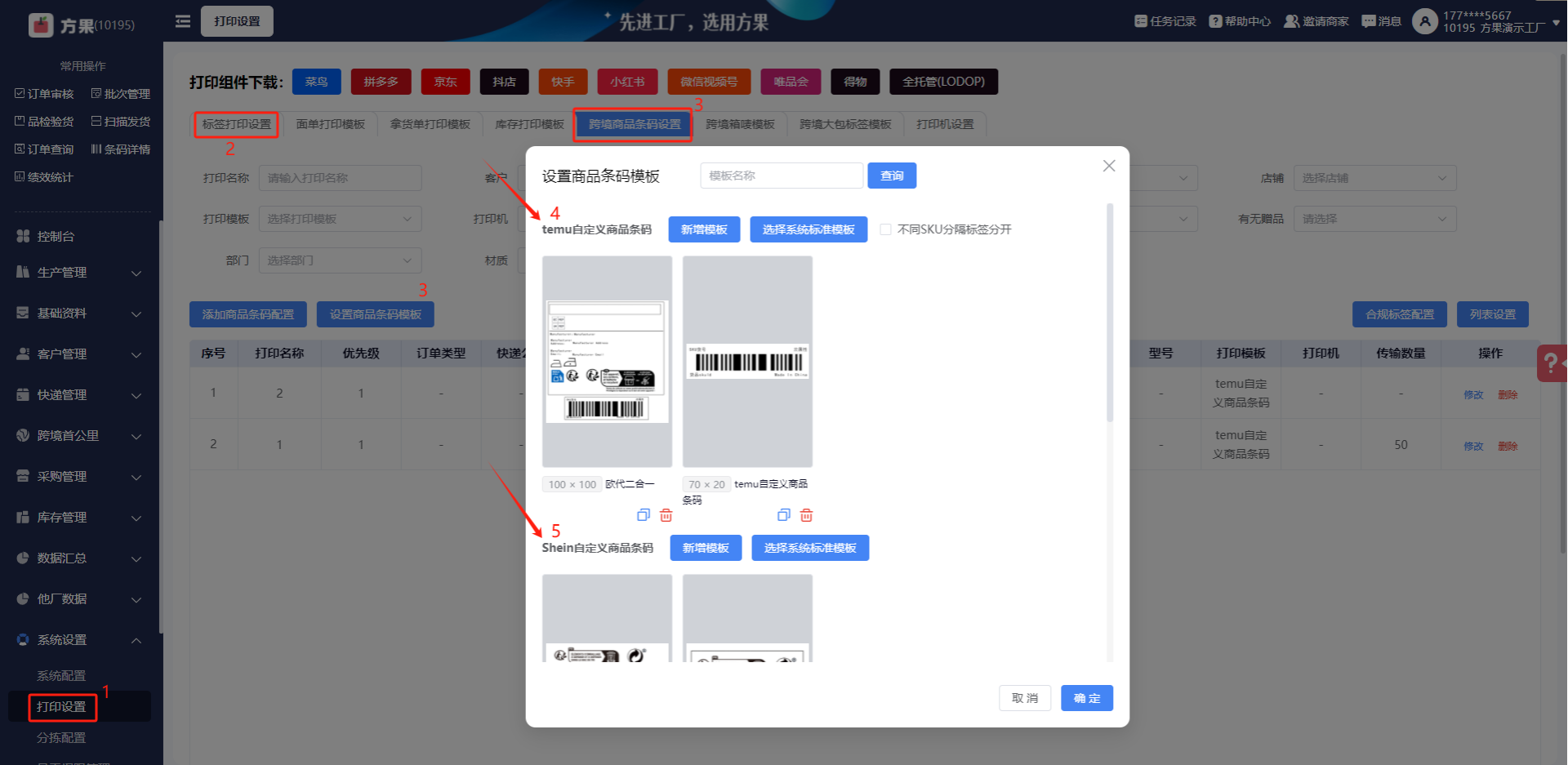Click 查询 in the template dialog
The image size is (1568, 765).
tap(892, 176)
